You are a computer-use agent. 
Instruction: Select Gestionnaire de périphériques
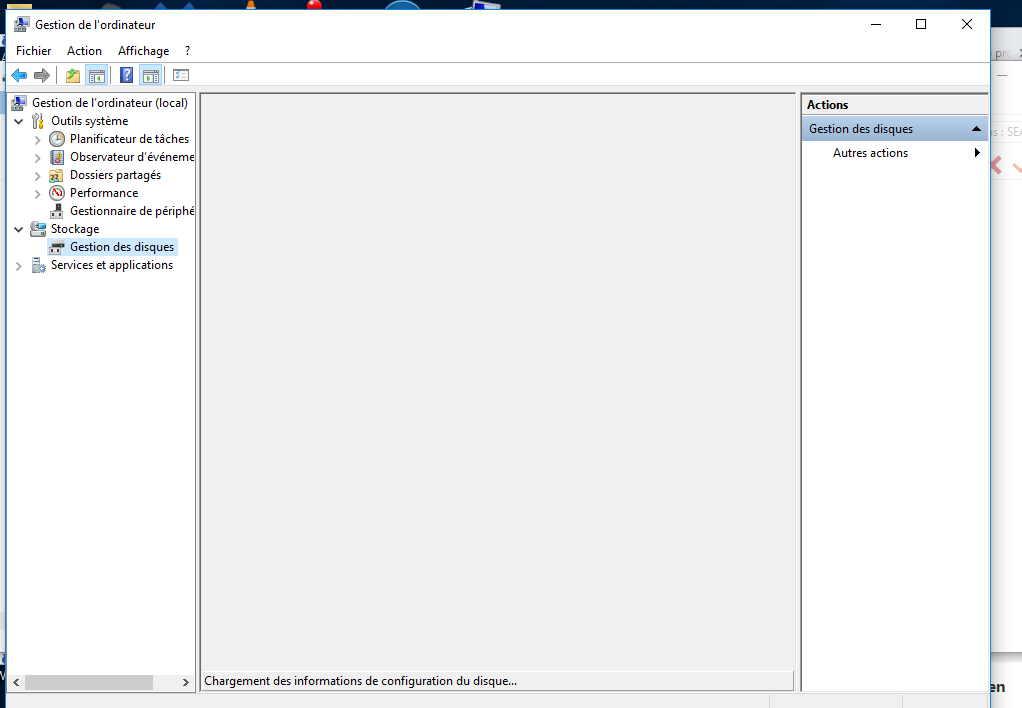132,211
